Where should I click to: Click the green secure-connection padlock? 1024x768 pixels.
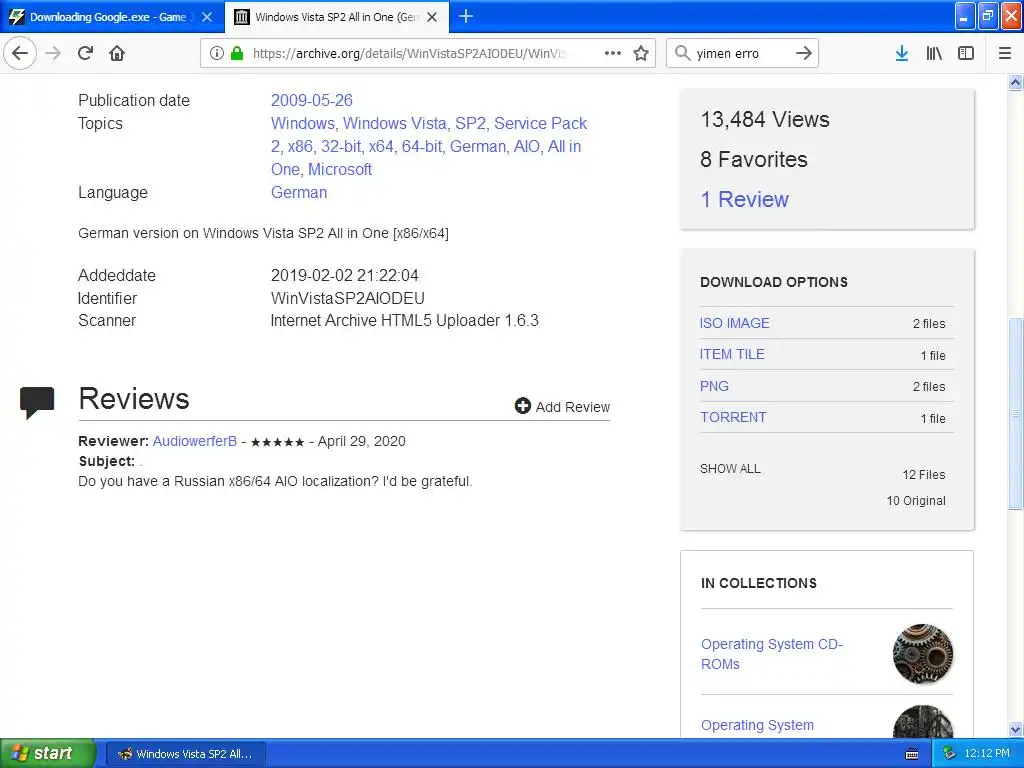pos(237,53)
